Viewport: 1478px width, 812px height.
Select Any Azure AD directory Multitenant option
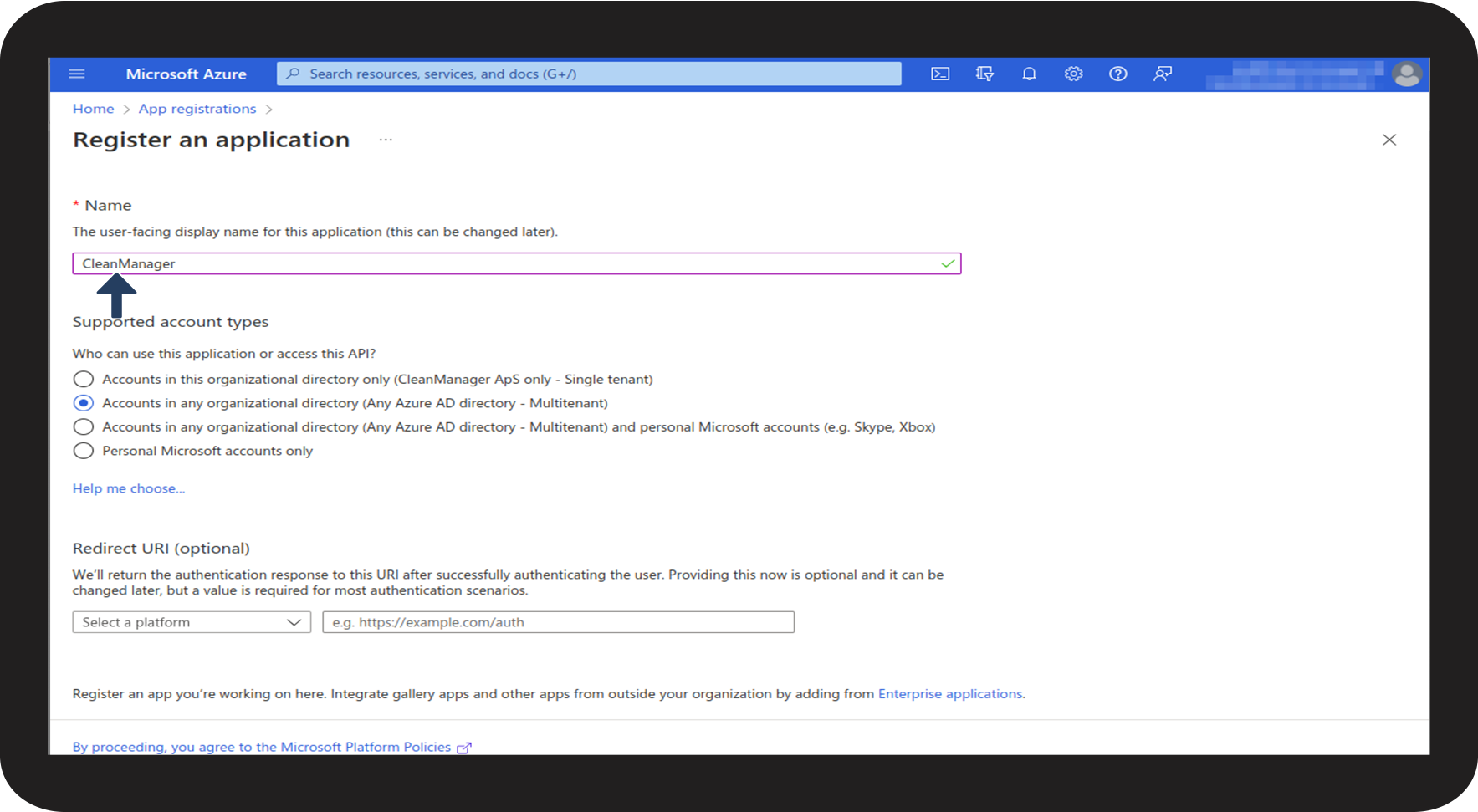[84, 403]
